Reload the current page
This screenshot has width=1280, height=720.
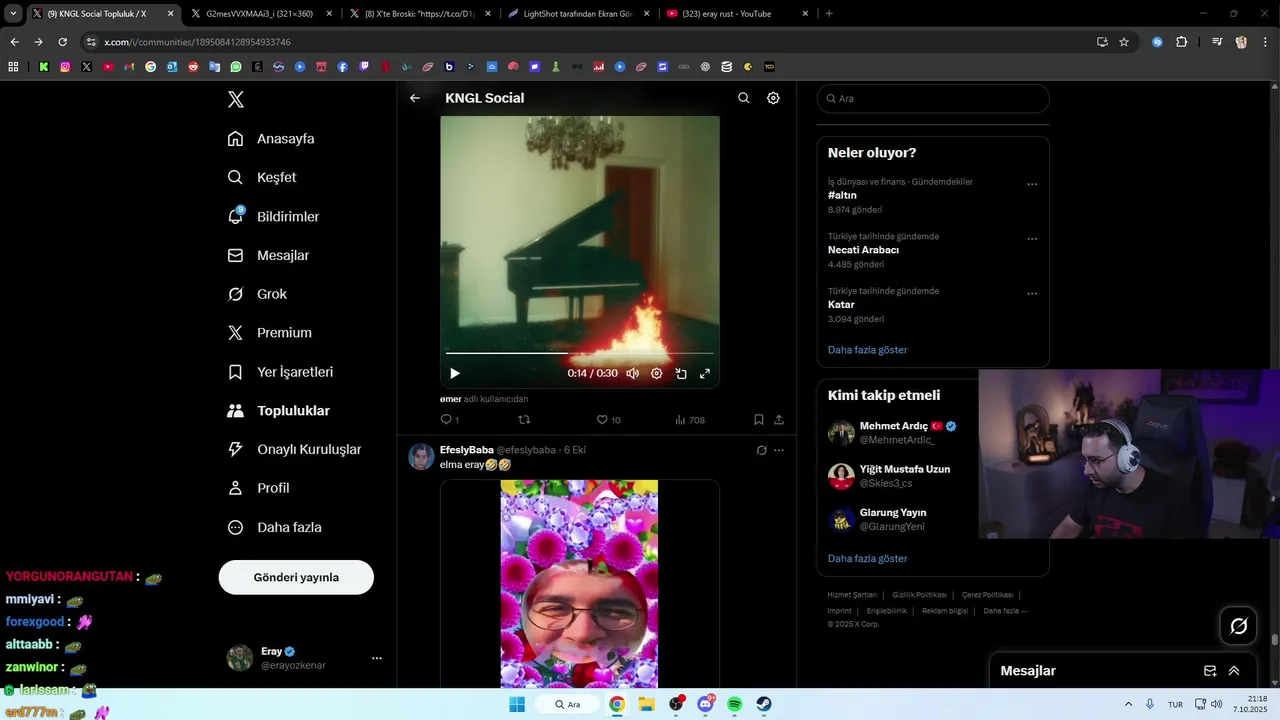pyautogui.click(x=62, y=42)
